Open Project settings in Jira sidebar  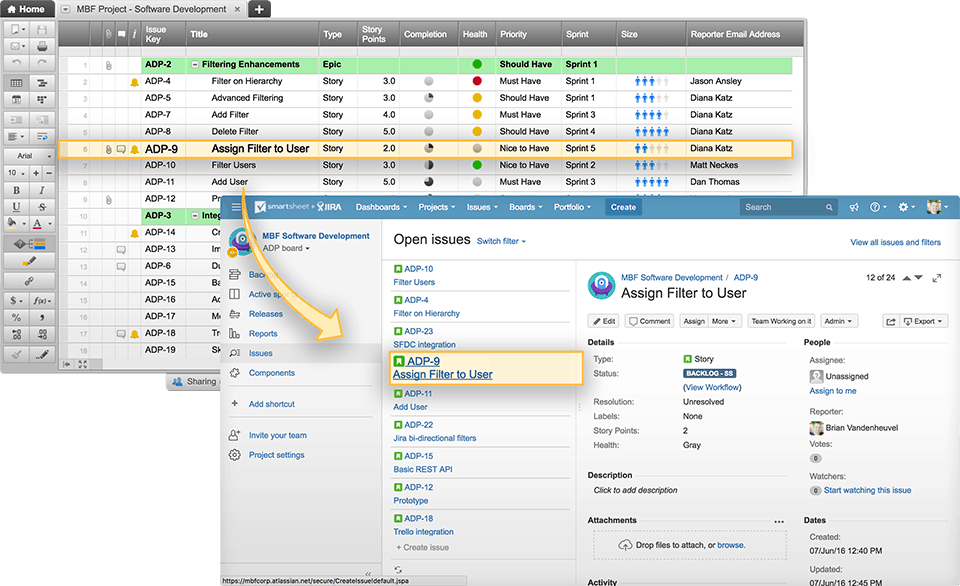click(x=276, y=455)
